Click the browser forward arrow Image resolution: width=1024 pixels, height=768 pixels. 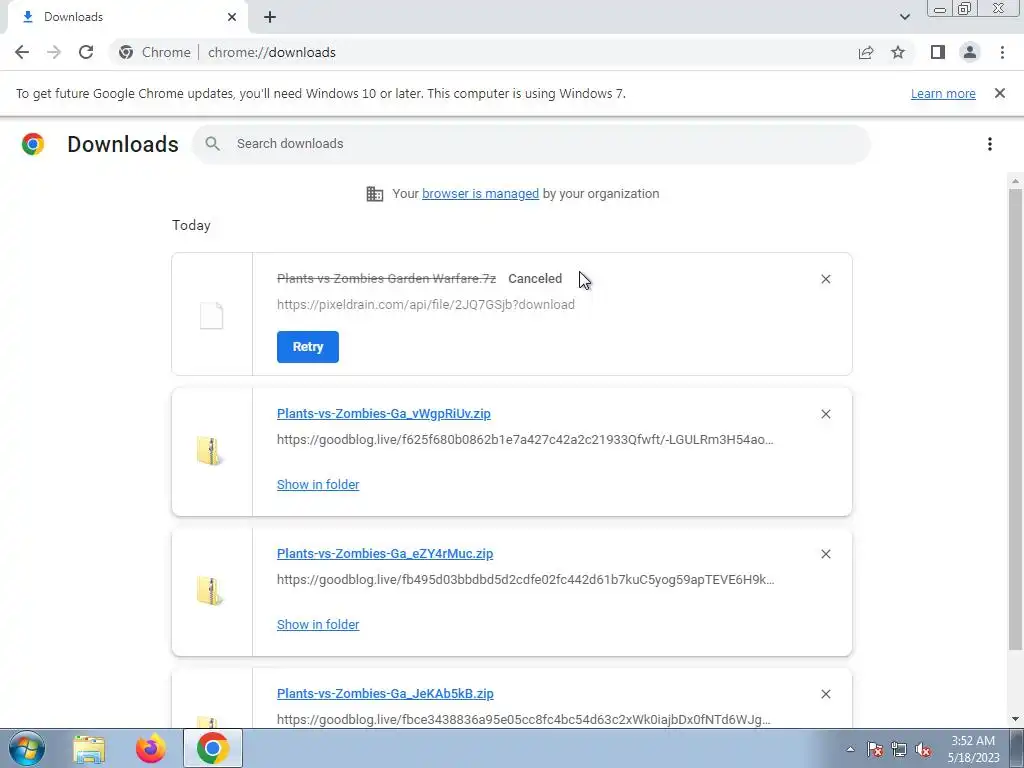(54, 52)
